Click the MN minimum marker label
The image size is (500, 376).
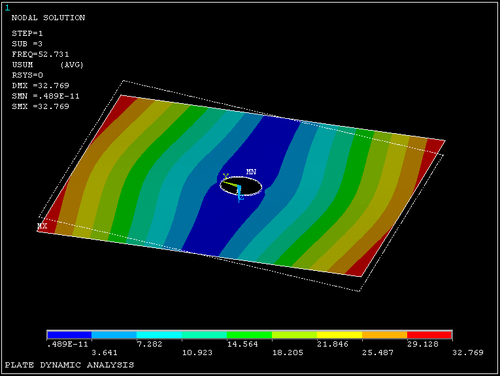[x=251, y=172]
